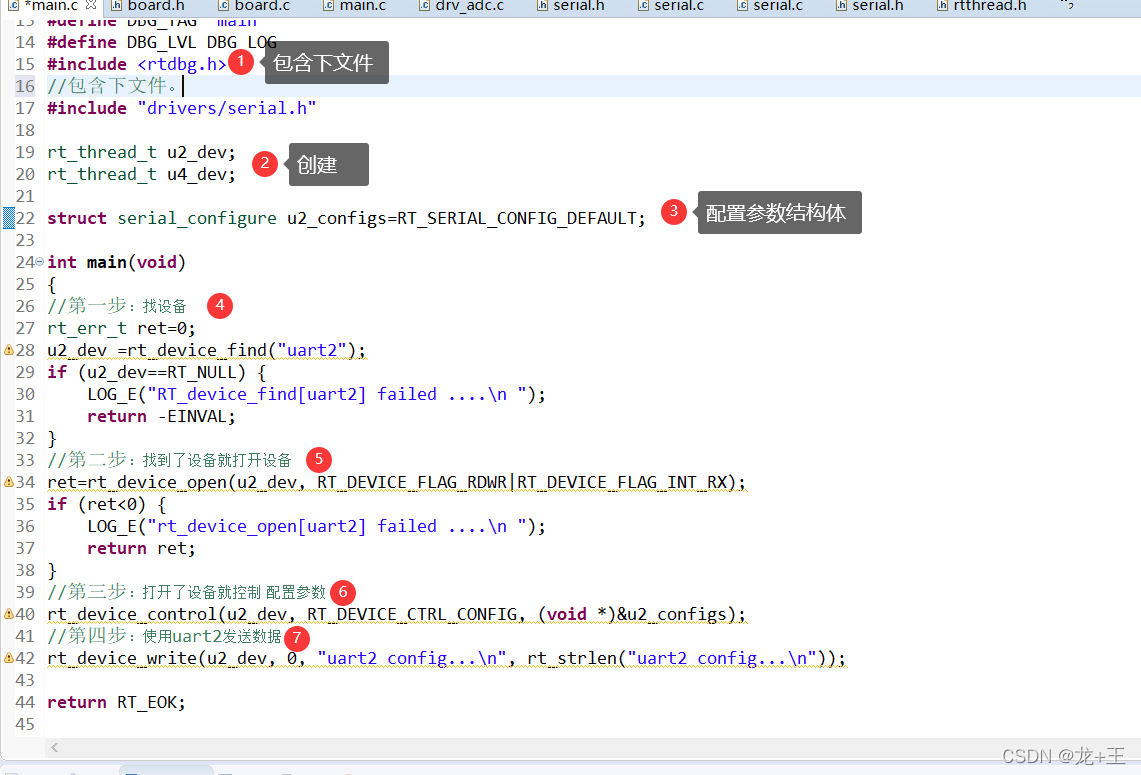Screen dimensions: 1141x775
Task: Place cursor on #include <rtdbg.h> line
Action: (x=137, y=64)
